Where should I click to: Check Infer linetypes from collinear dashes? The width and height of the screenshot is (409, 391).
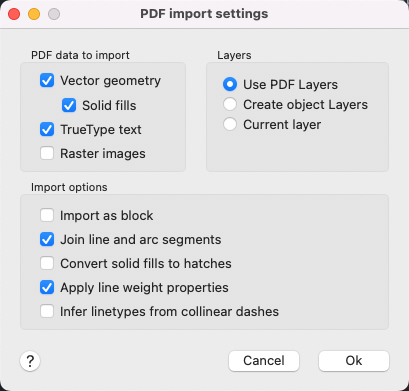click(47, 311)
